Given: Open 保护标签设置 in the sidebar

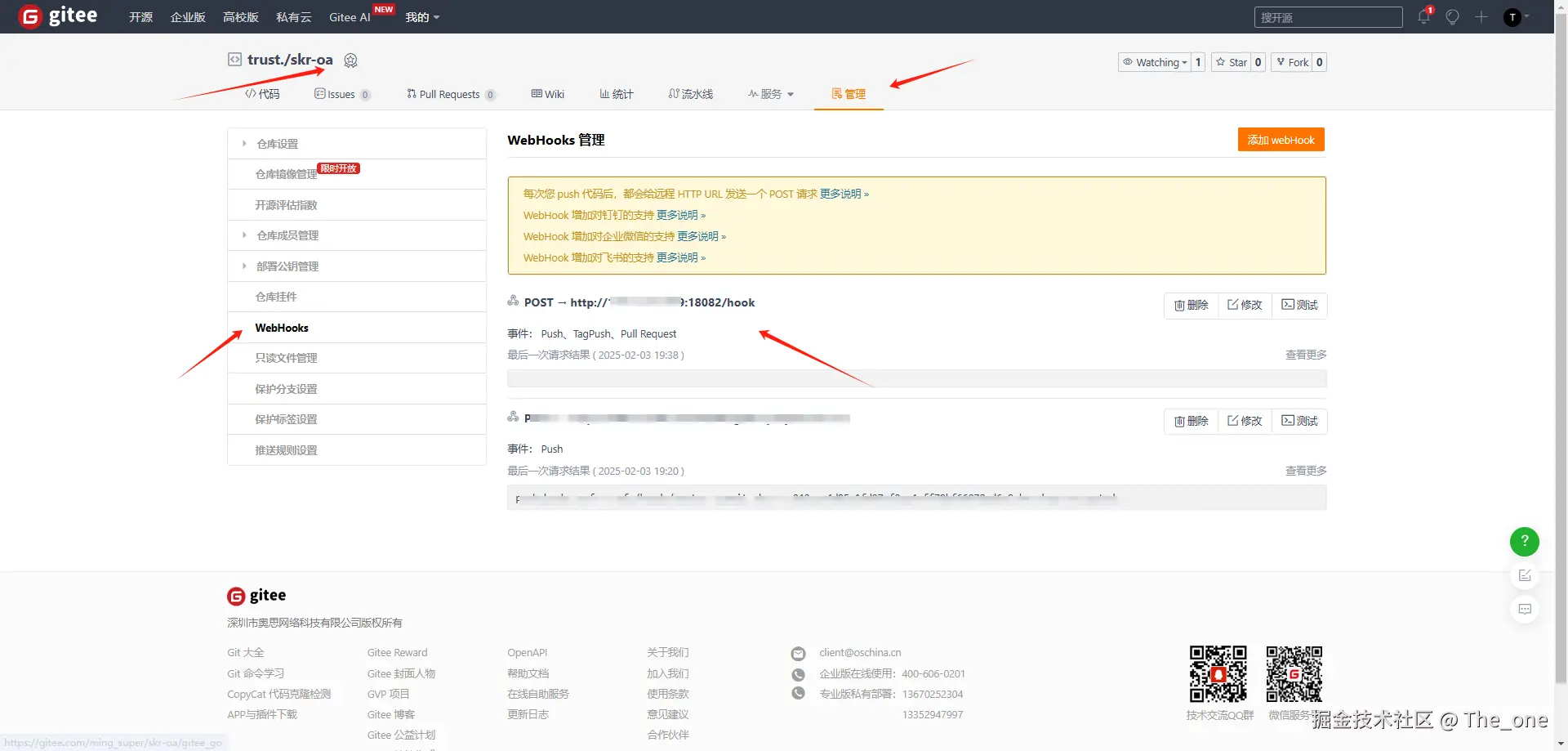Looking at the screenshot, I should pos(357,419).
